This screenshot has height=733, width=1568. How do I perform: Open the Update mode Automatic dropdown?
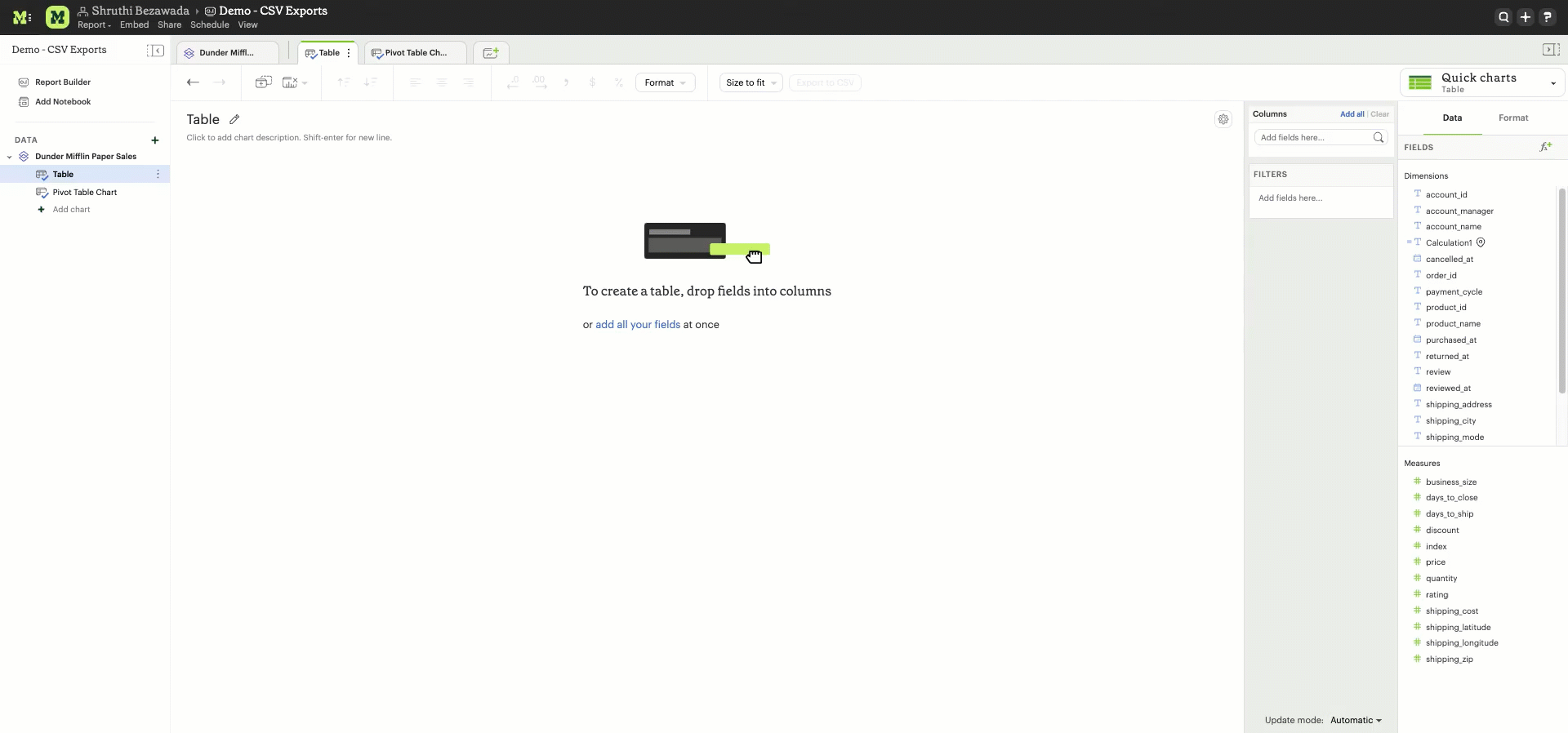pyautogui.click(x=1356, y=720)
